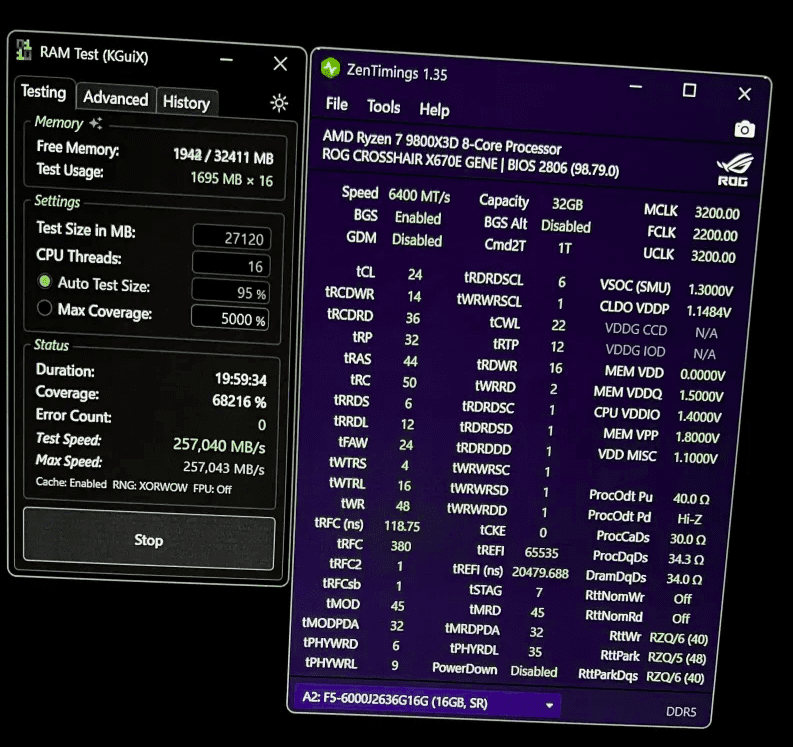Click the ProcOdt Pu value 40.0 Ω
Viewport: 793px width, 747px height.
pos(690,499)
